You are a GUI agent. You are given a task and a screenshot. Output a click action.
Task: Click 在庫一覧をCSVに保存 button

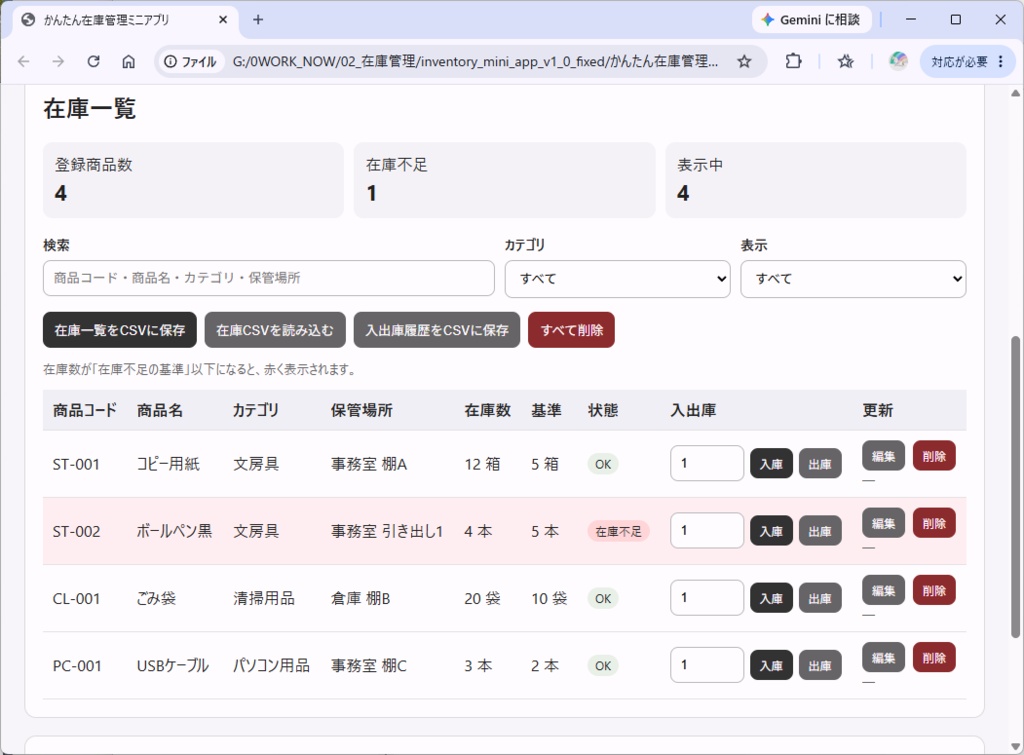point(120,330)
